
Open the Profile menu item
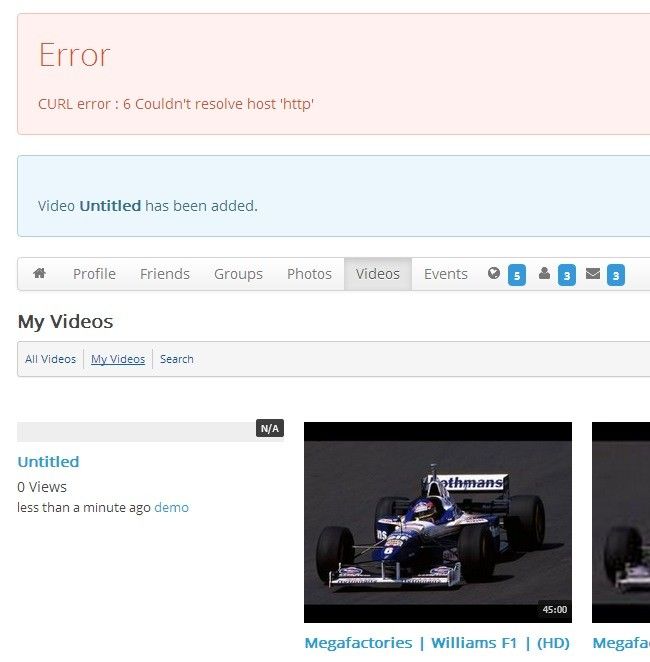pyautogui.click(x=94, y=274)
